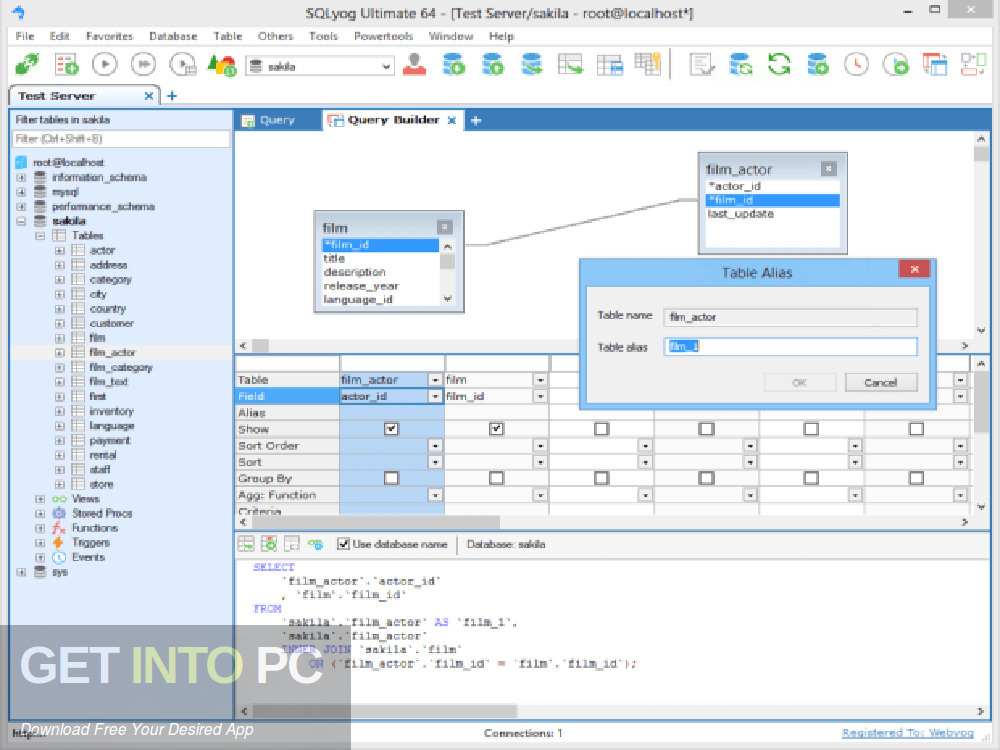Click the root@localhost server icon
Image resolution: width=1000 pixels, height=750 pixels.
(21, 162)
